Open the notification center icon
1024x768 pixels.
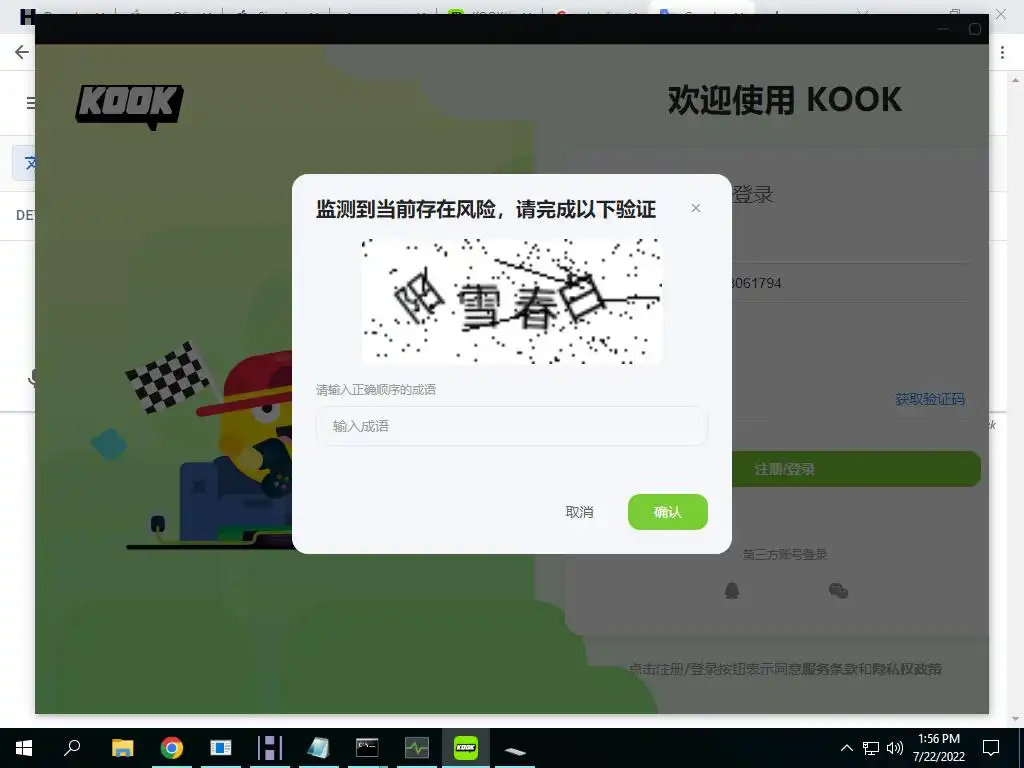[991, 748]
